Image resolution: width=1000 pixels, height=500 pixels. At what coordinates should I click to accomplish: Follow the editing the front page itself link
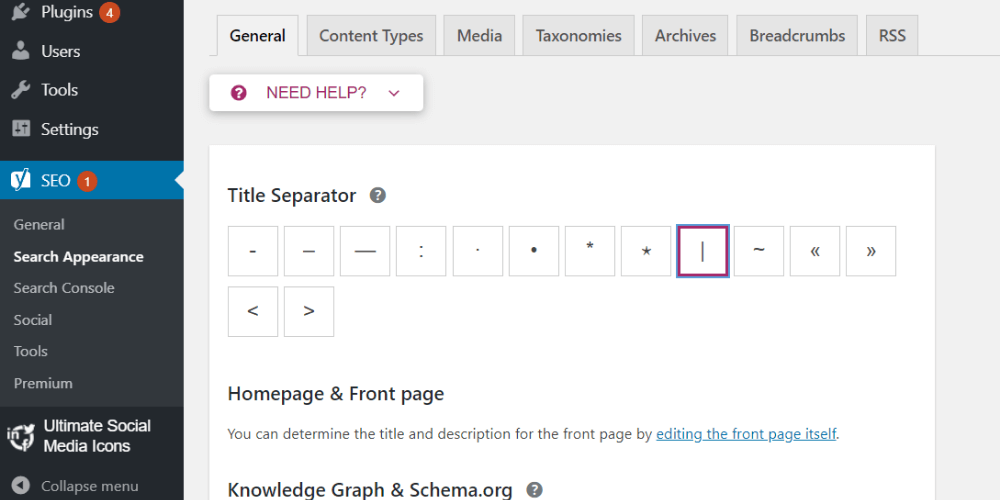tap(746, 434)
